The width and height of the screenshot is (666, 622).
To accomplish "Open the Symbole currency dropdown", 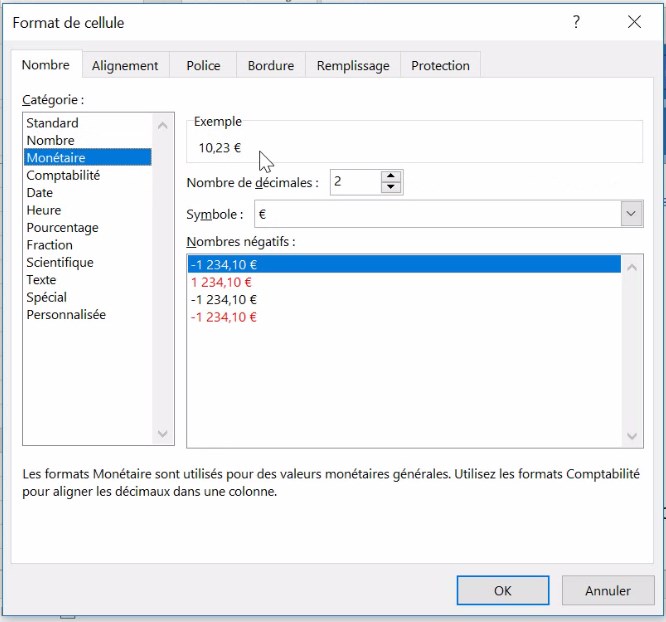I will click(631, 214).
